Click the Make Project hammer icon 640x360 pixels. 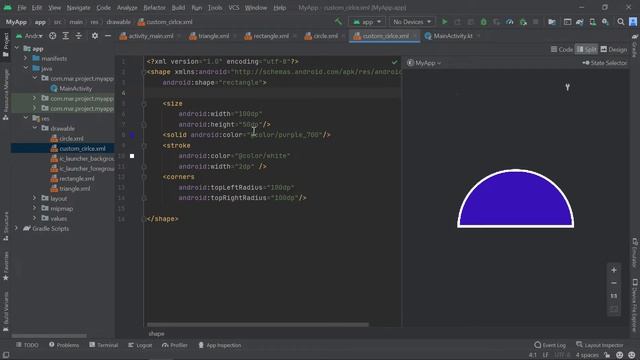tap(338, 22)
